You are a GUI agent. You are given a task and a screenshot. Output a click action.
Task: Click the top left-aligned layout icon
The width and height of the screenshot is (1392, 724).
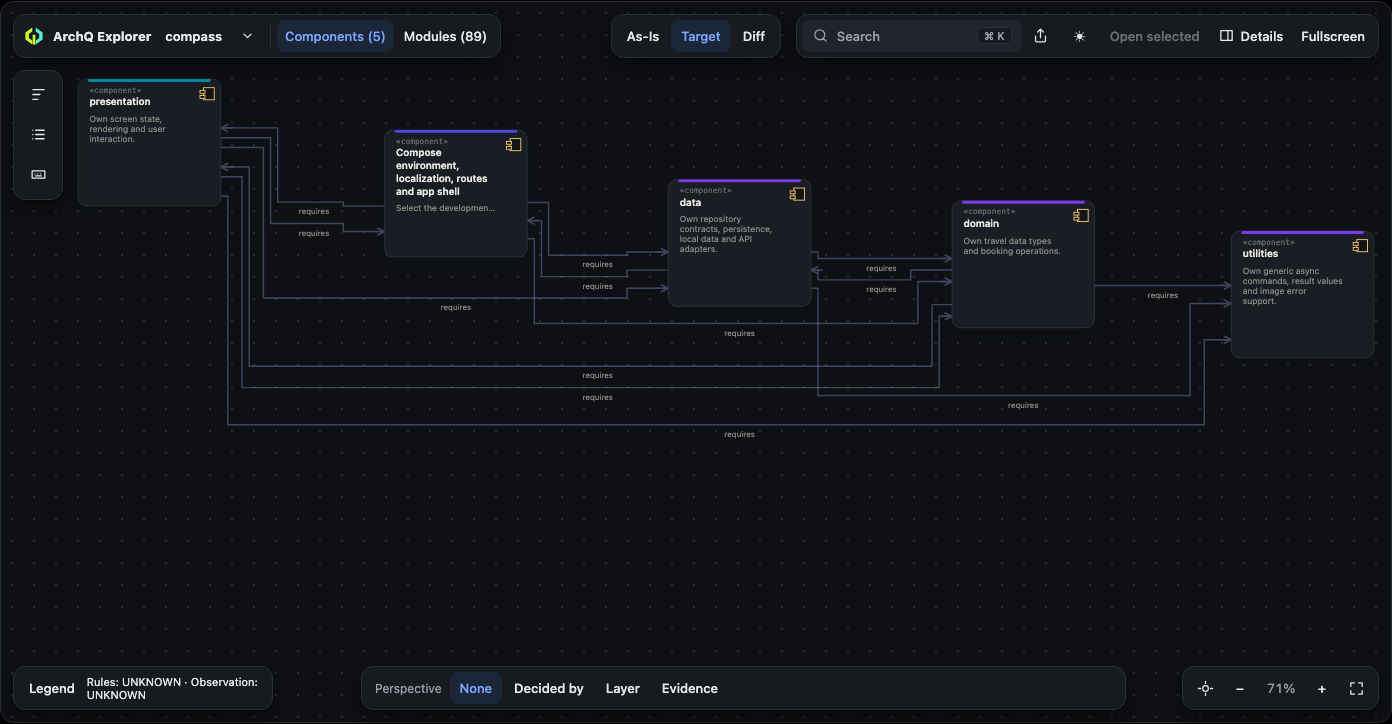[x=38, y=95]
